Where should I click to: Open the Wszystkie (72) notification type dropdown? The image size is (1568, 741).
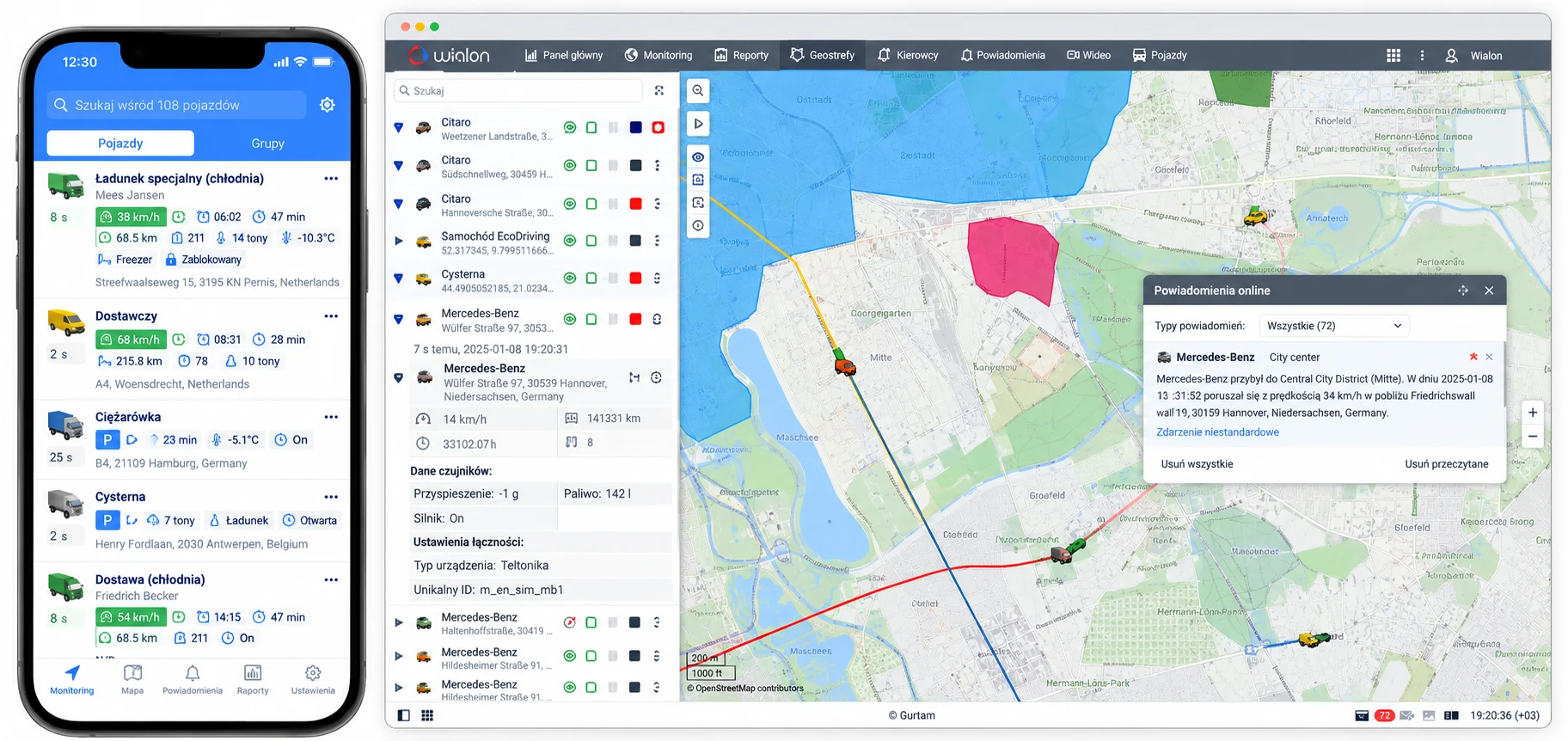coord(1333,326)
